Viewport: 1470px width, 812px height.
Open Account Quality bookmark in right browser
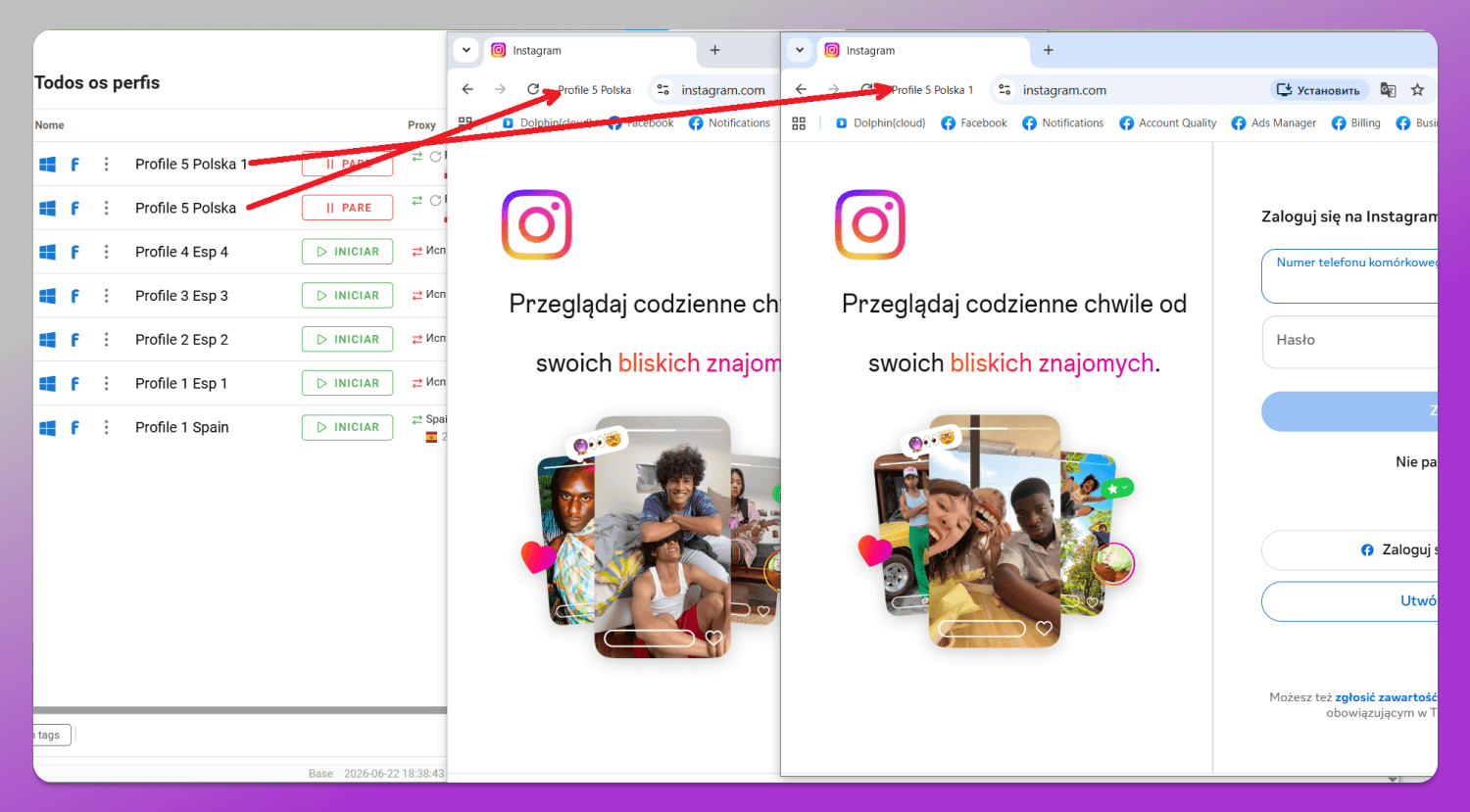click(1168, 123)
